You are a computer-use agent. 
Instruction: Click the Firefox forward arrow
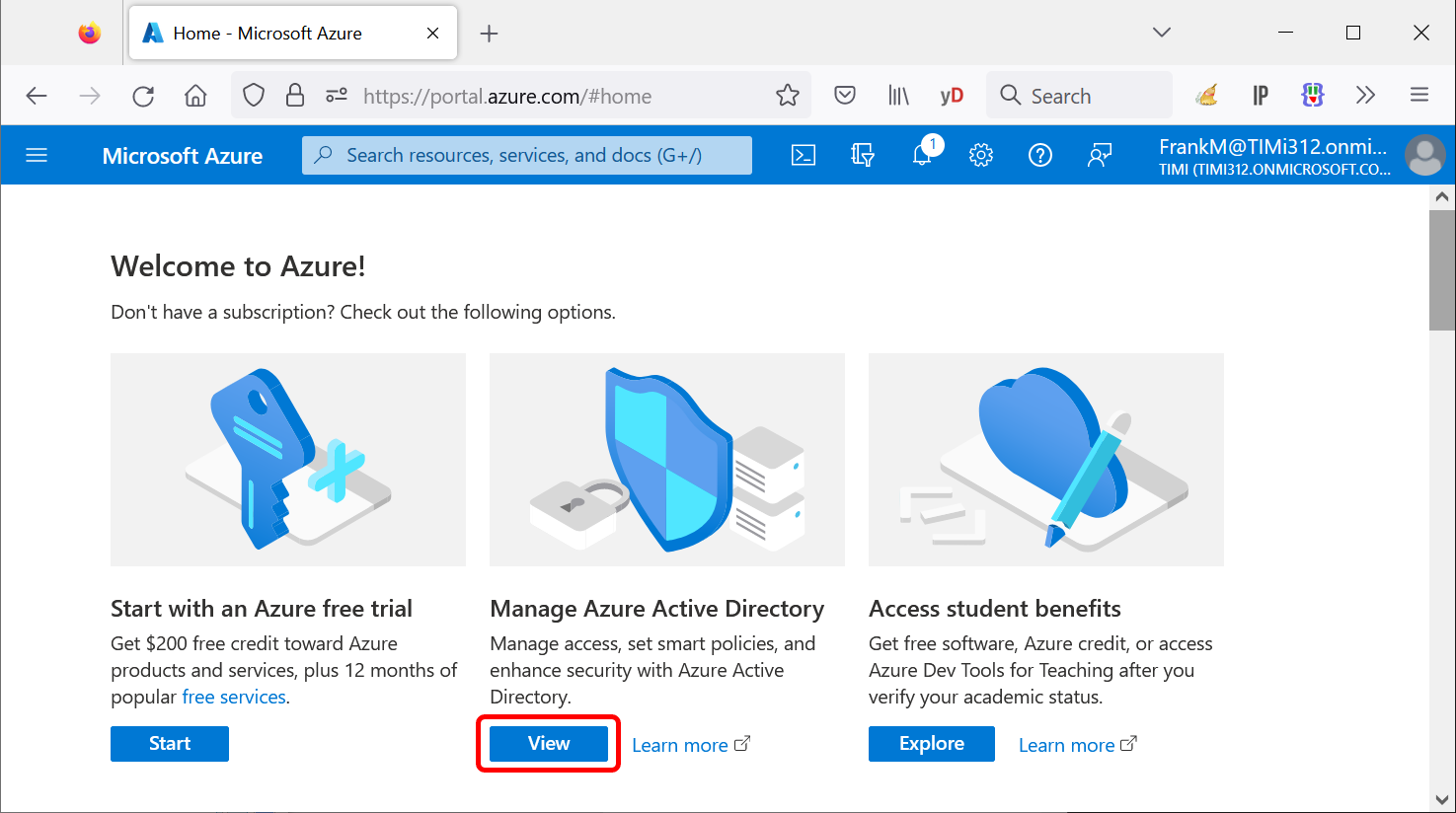click(x=90, y=96)
